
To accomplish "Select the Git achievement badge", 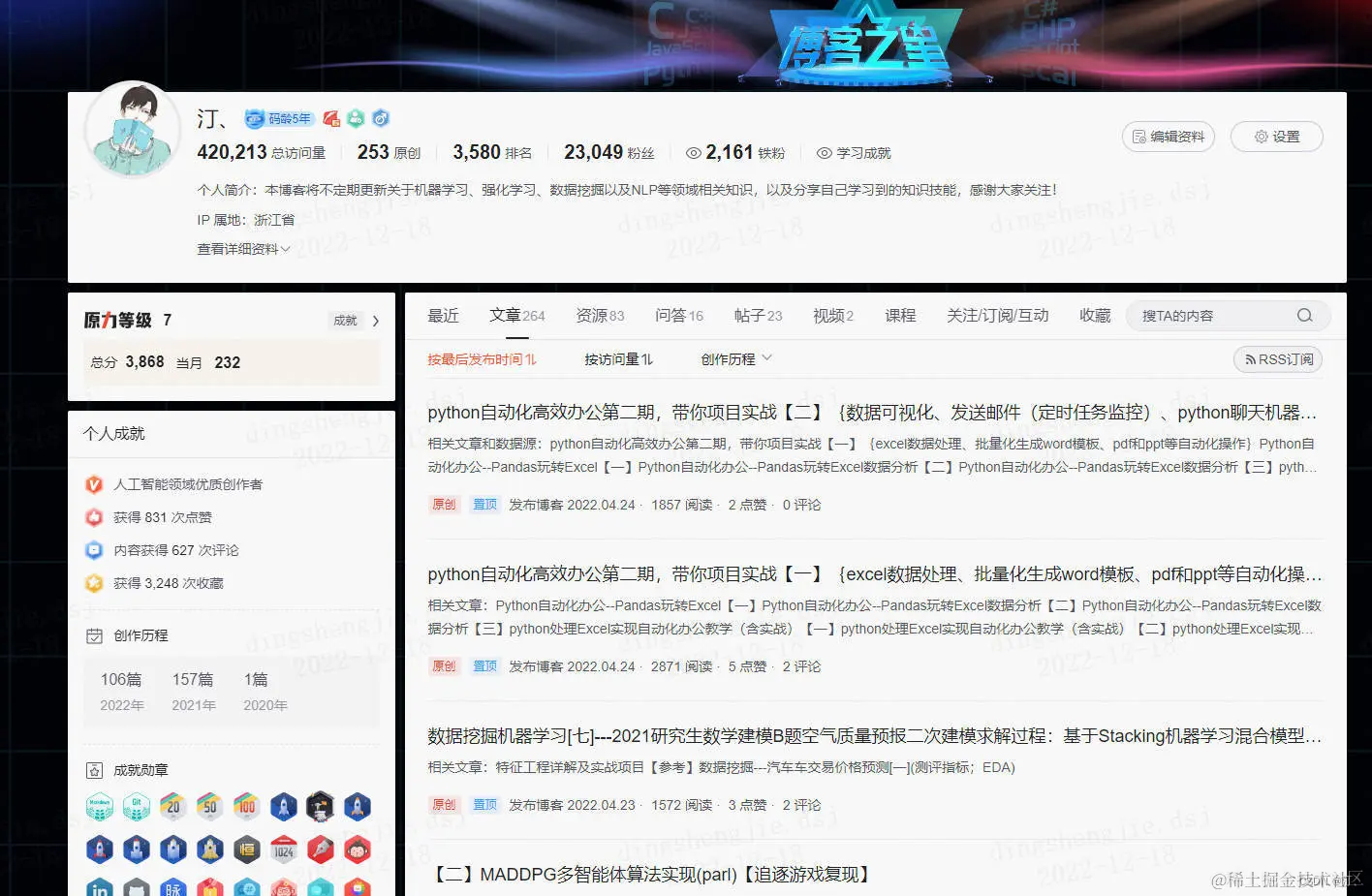I will [x=137, y=806].
